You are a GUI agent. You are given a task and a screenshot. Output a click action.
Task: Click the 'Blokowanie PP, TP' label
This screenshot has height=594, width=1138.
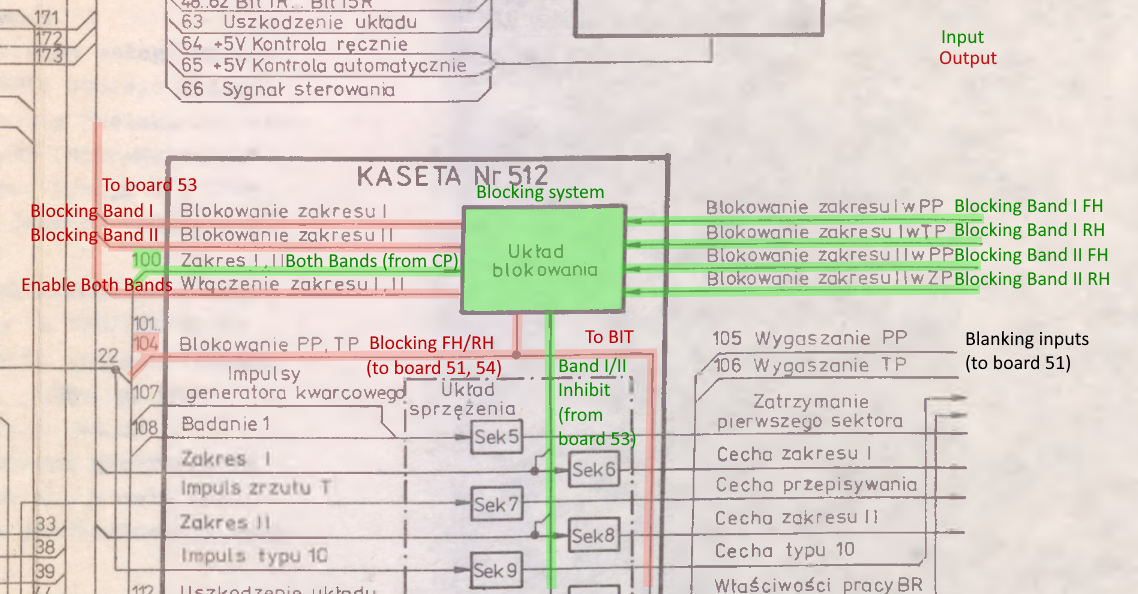[x=269, y=343]
